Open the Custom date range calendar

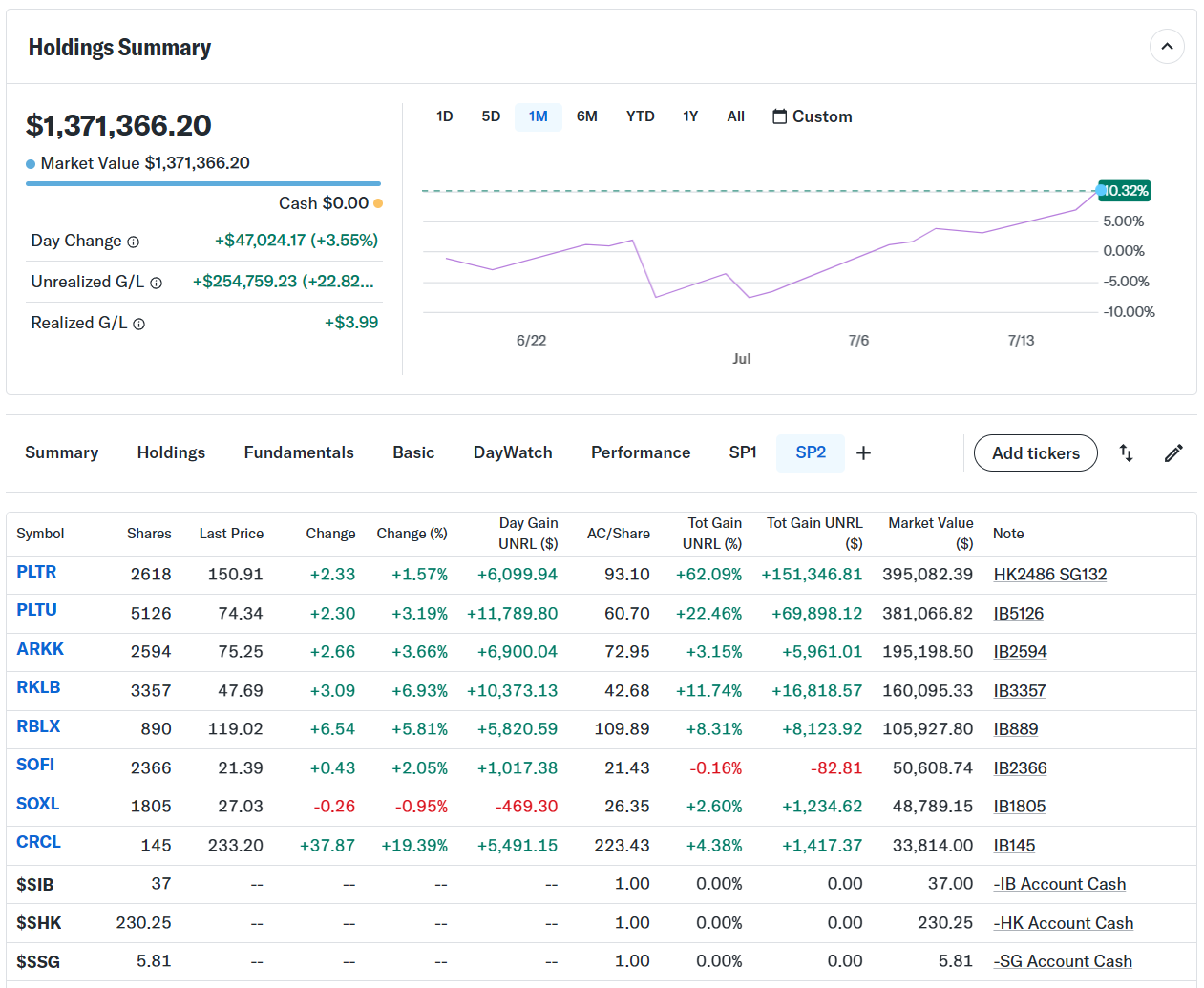(x=812, y=116)
